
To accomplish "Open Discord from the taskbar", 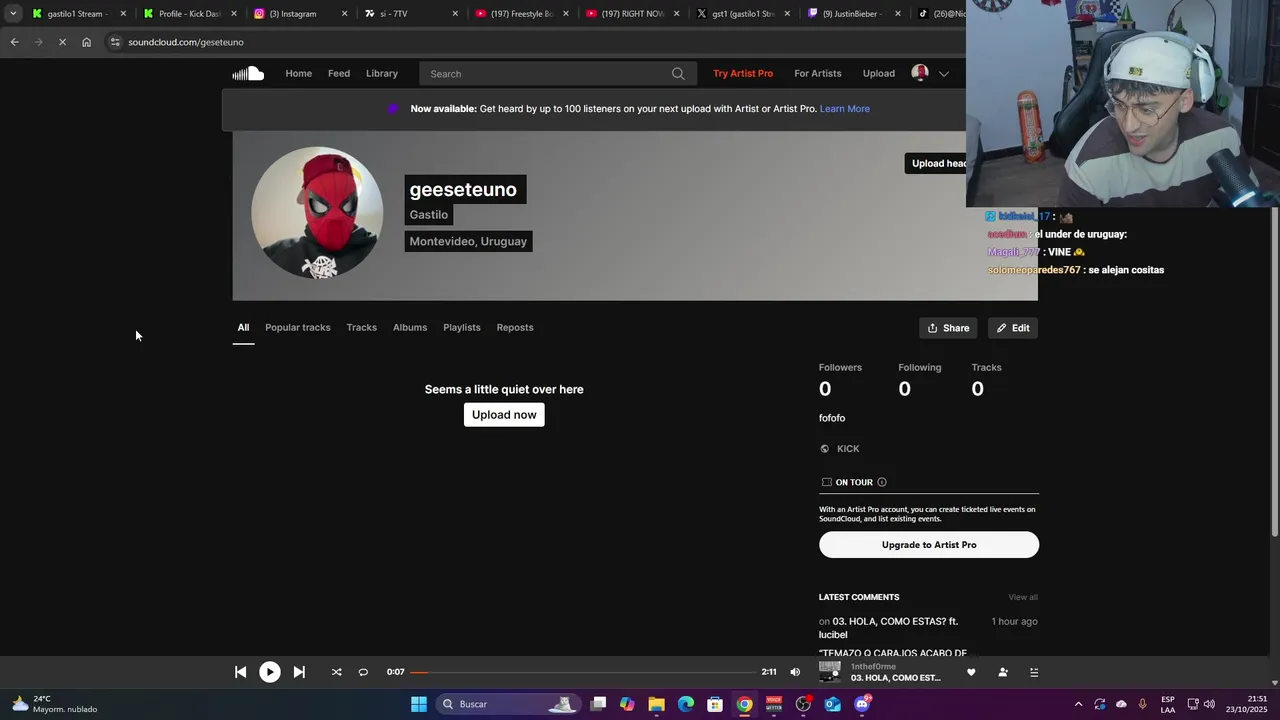I will pyautogui.click(x=862, y=704).
